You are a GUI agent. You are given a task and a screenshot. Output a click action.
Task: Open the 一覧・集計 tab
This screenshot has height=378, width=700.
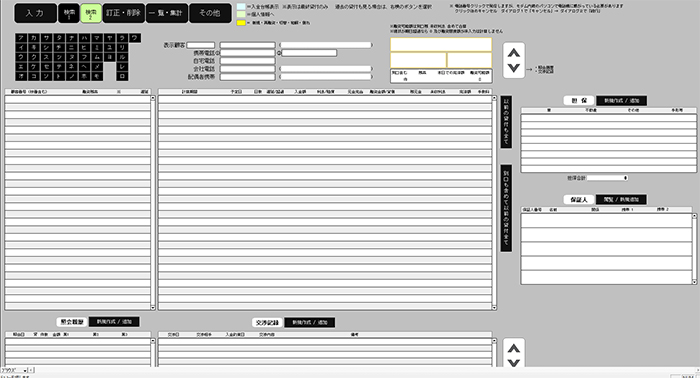[167, 13]
